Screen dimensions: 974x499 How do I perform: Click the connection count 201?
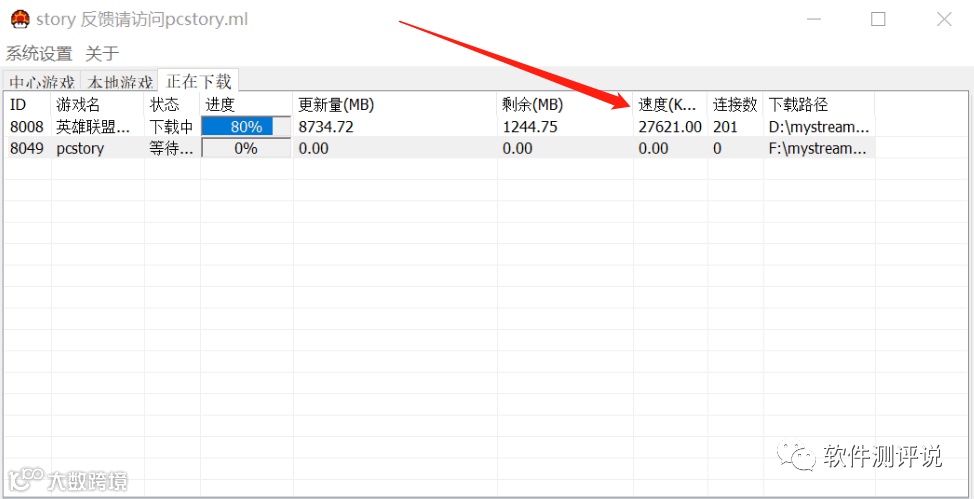click(x=726, y=127)
